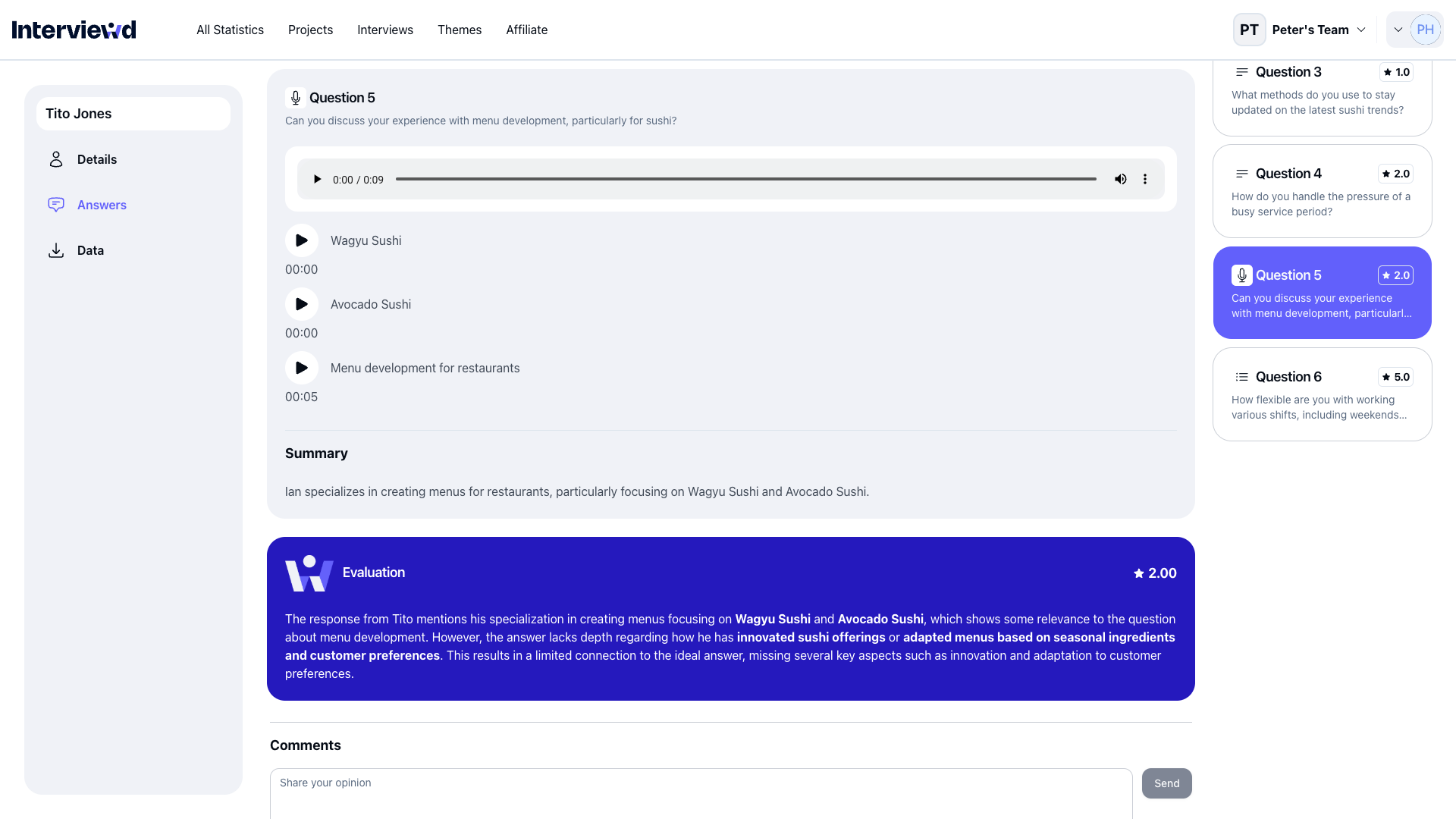Play the Question 5 audio recording
Image resolution: width=1456 pixels, height=819 pixels.
(x=317, y=179)
